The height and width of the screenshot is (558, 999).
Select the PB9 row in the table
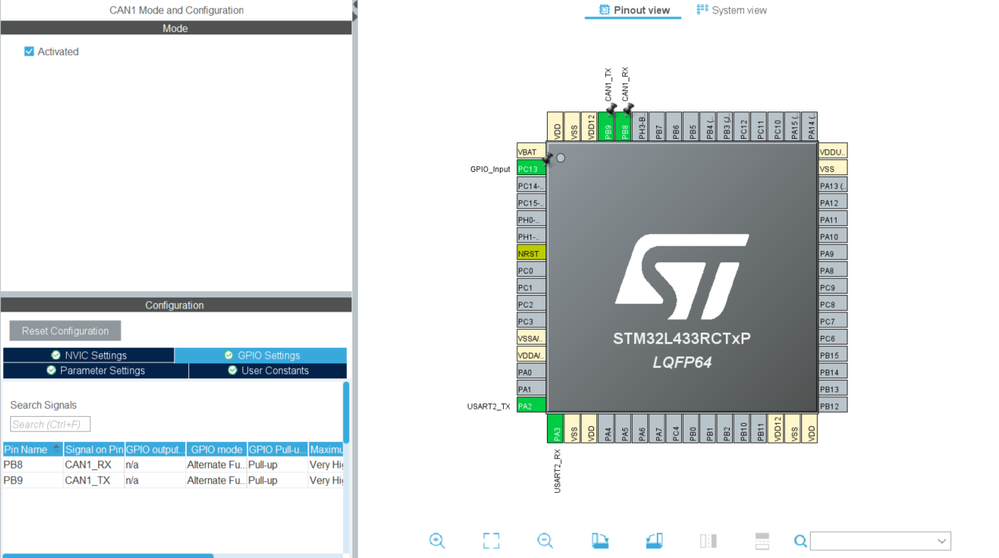point(173,480)
